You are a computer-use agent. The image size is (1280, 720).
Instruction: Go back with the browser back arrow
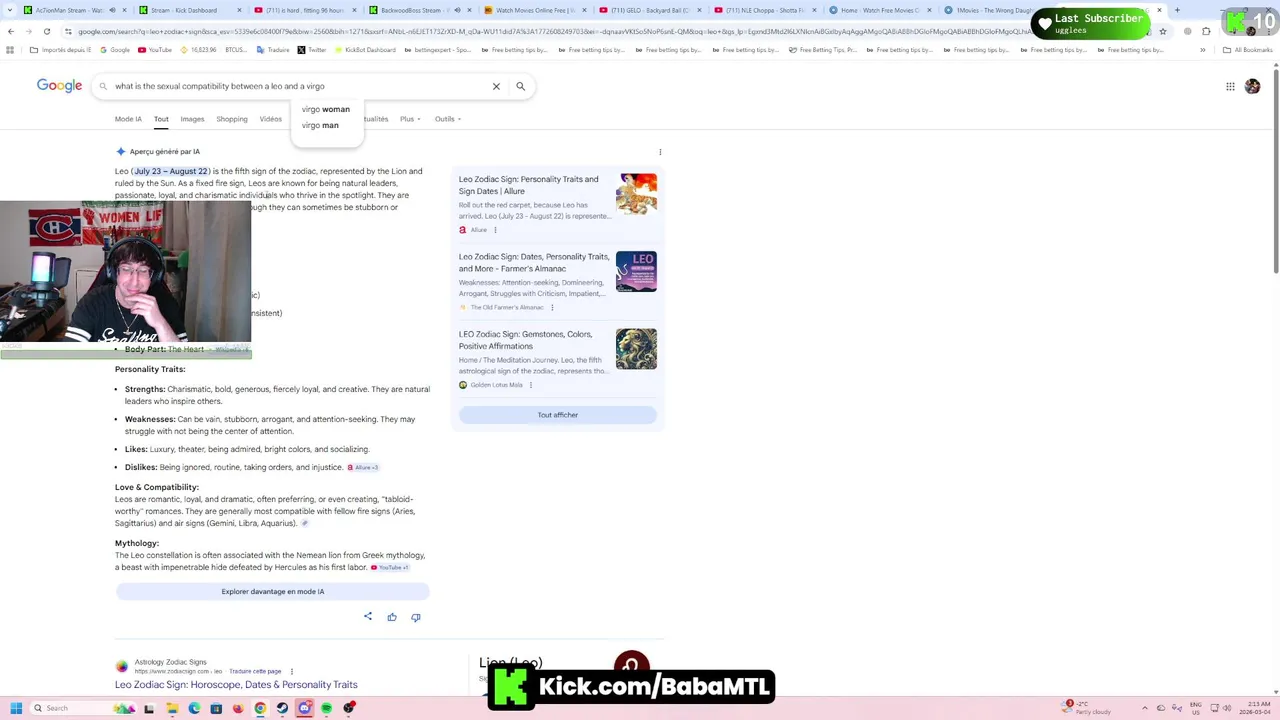tap(10, 31)
